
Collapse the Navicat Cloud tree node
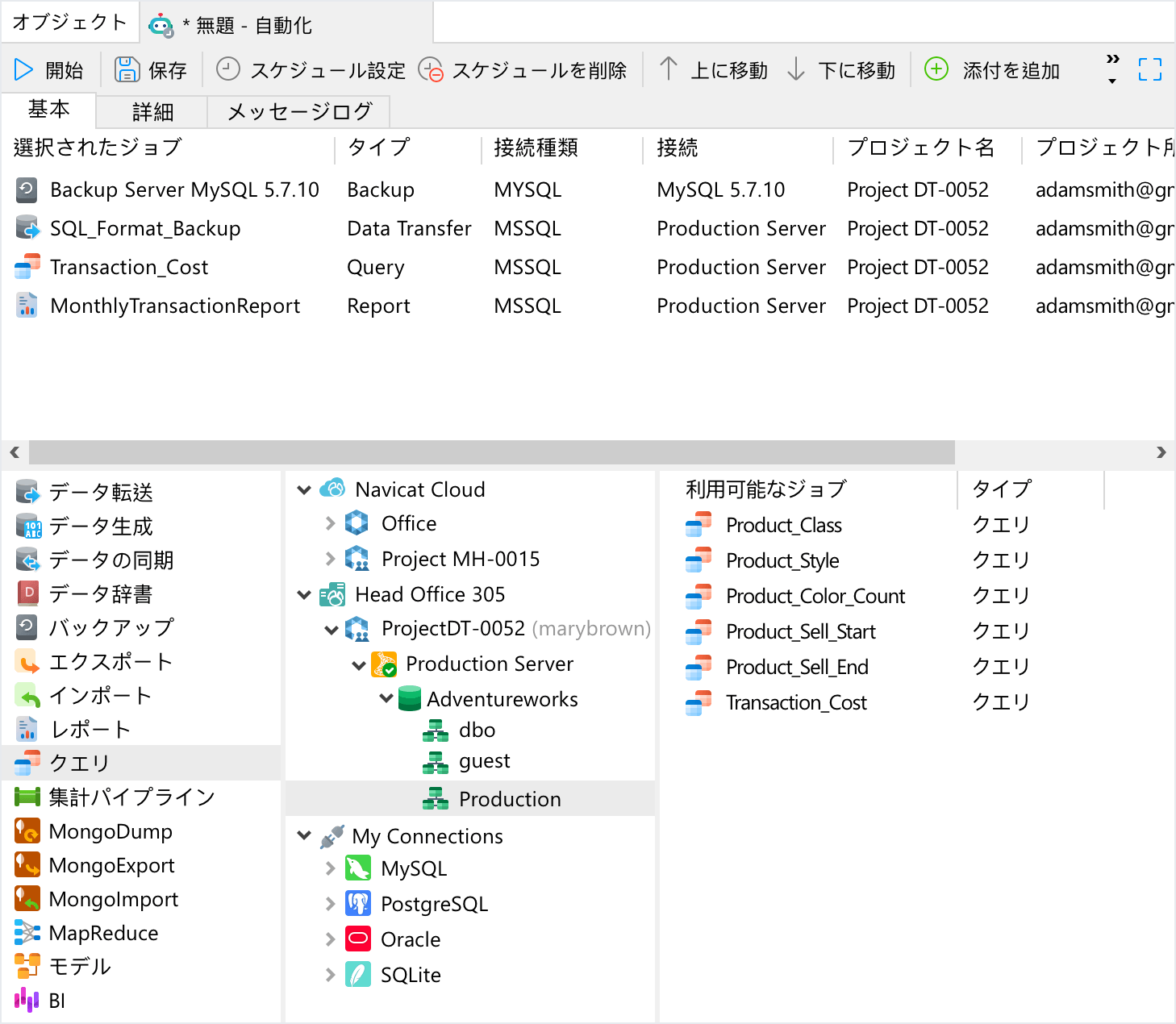pyautogui.click(x=304, y=489)
